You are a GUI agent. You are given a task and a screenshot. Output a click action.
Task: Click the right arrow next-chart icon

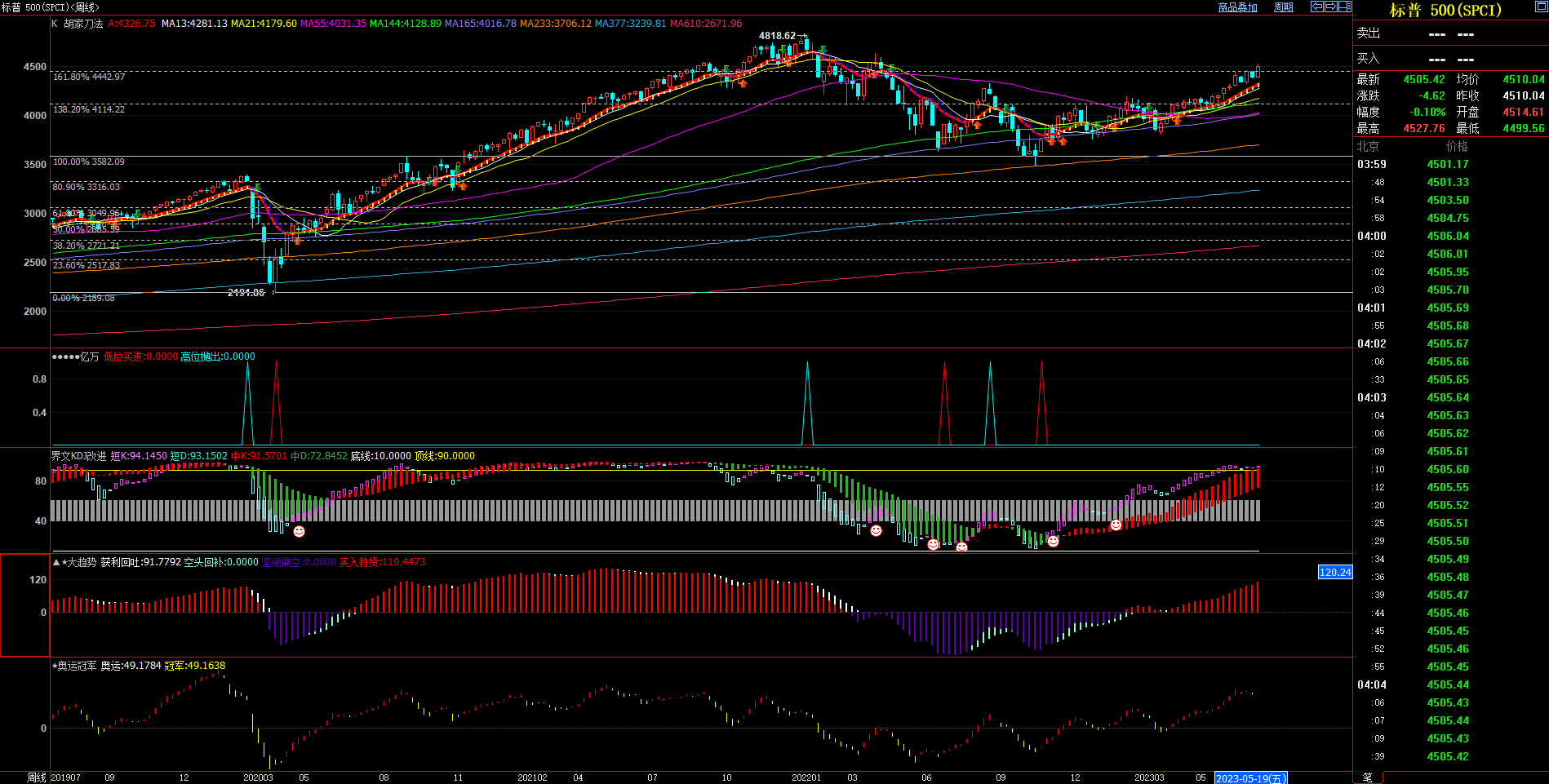1331,7
